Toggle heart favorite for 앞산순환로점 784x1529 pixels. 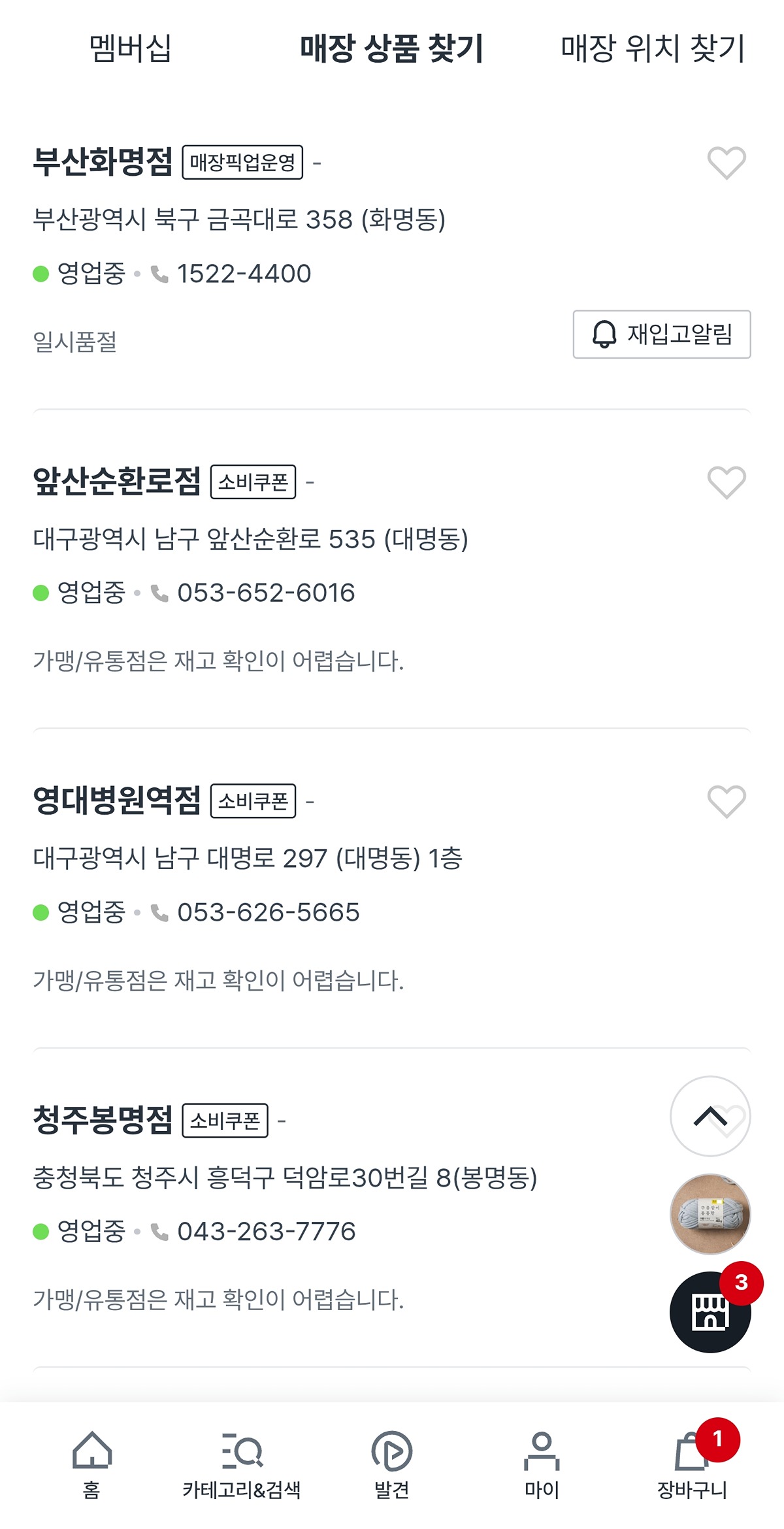(x=727, y=482)
